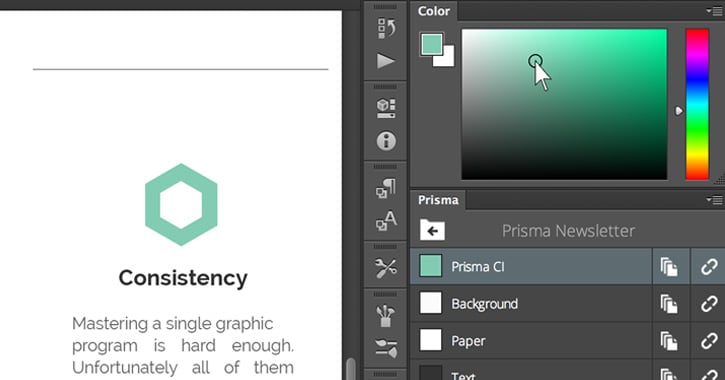
Task: Pick a color in the saturation field
Action: click(564, 104)
